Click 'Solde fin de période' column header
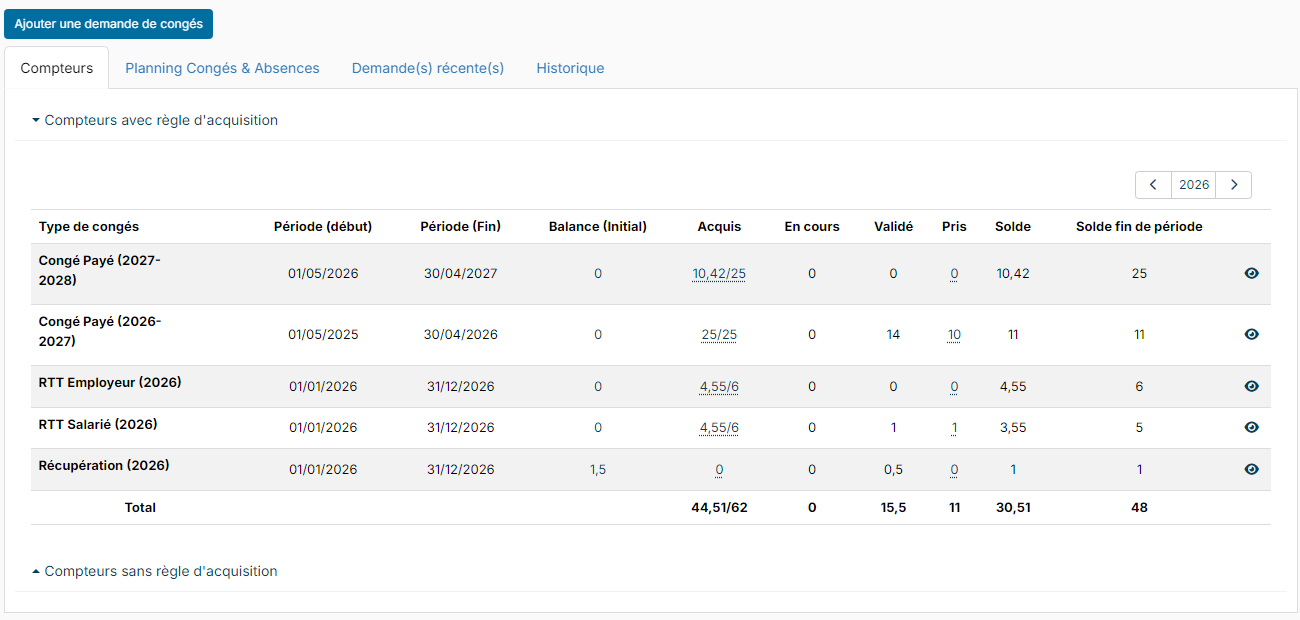Viewport: 1300px width, 620px height. [x=1139, y=227]
